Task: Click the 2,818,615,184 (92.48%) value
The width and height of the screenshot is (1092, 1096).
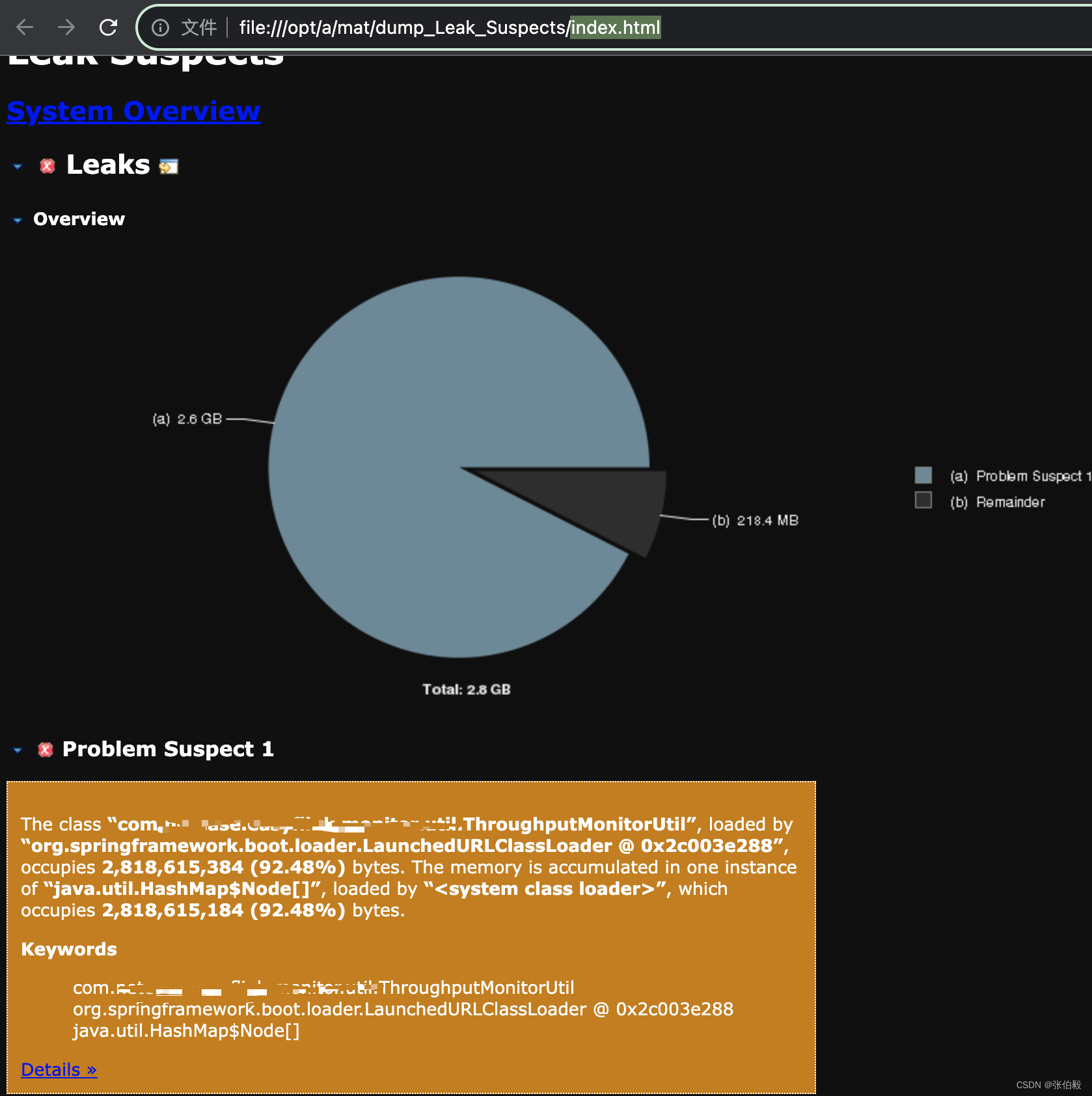Action: [x=223, y=911]
